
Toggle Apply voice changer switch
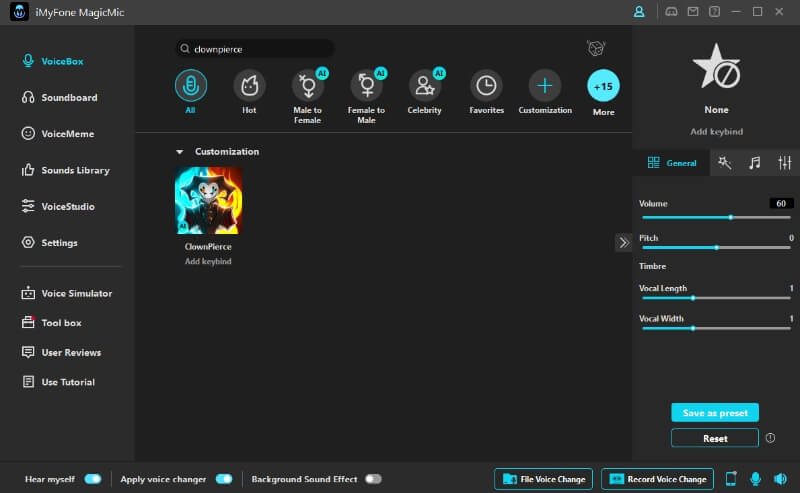click(224, 479)
